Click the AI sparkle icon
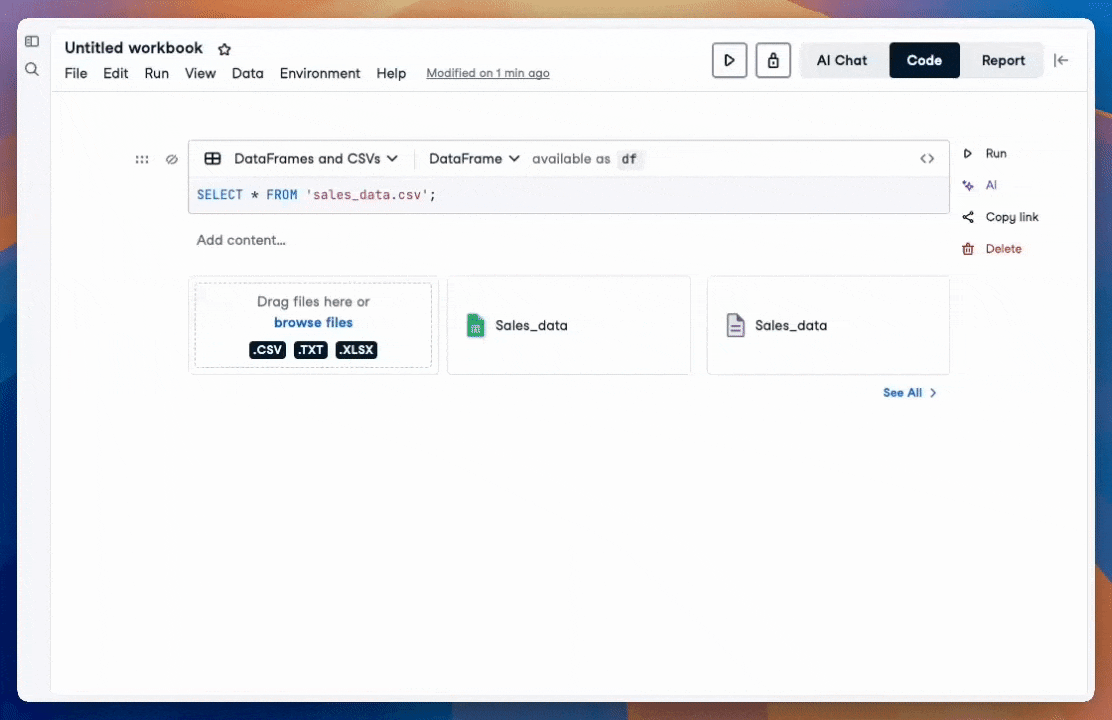1112x720 pixels. point(967,186)
